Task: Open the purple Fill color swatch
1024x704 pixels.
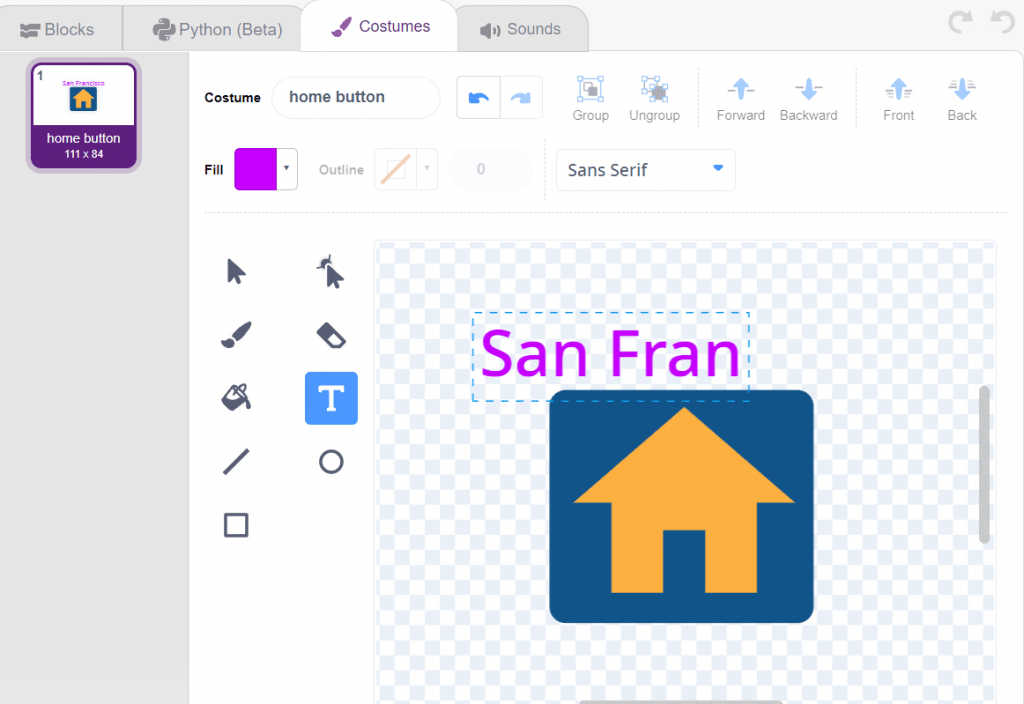Action: 255,169
